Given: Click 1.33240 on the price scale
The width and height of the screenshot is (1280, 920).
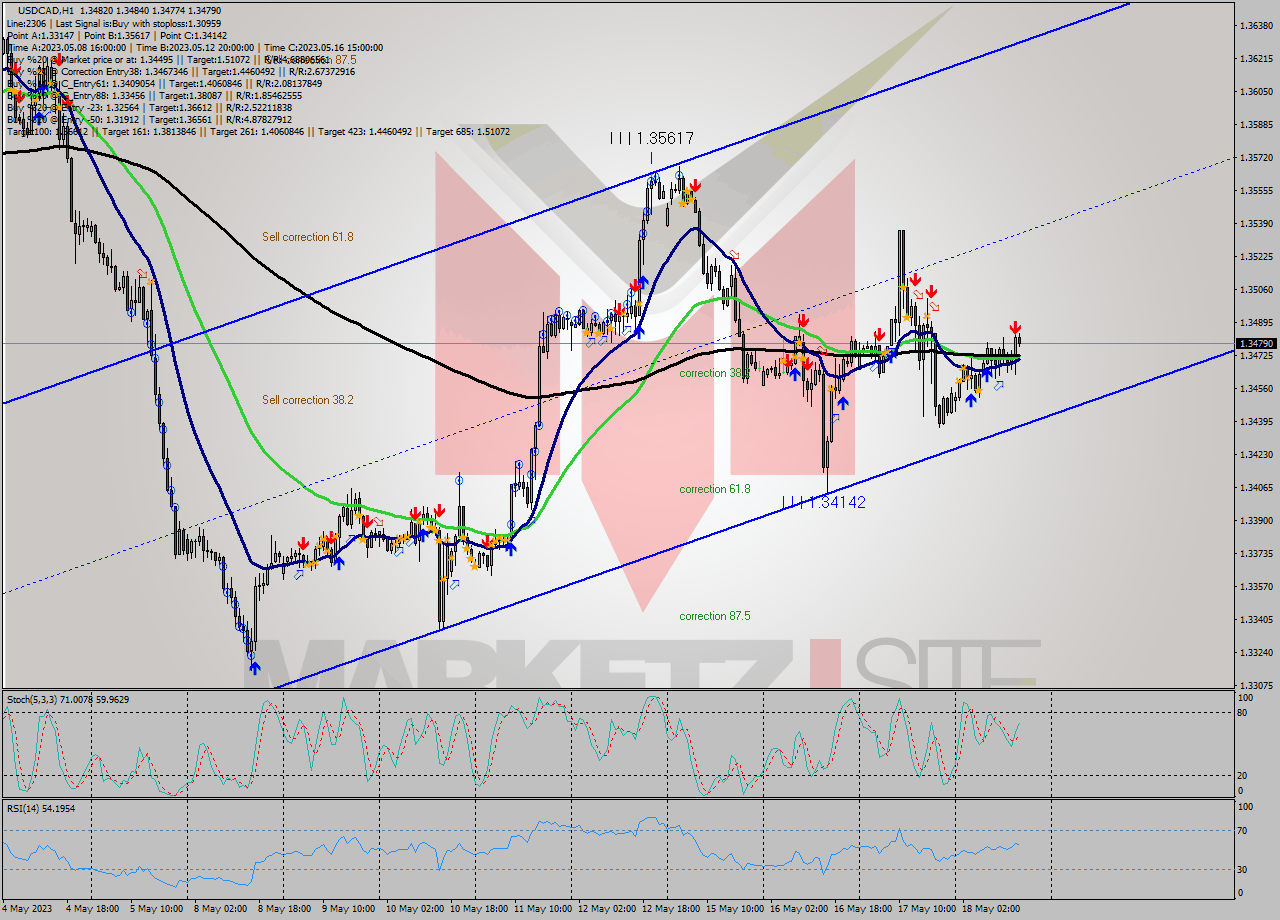Looking at the screenshot, I should (1256, 652).
